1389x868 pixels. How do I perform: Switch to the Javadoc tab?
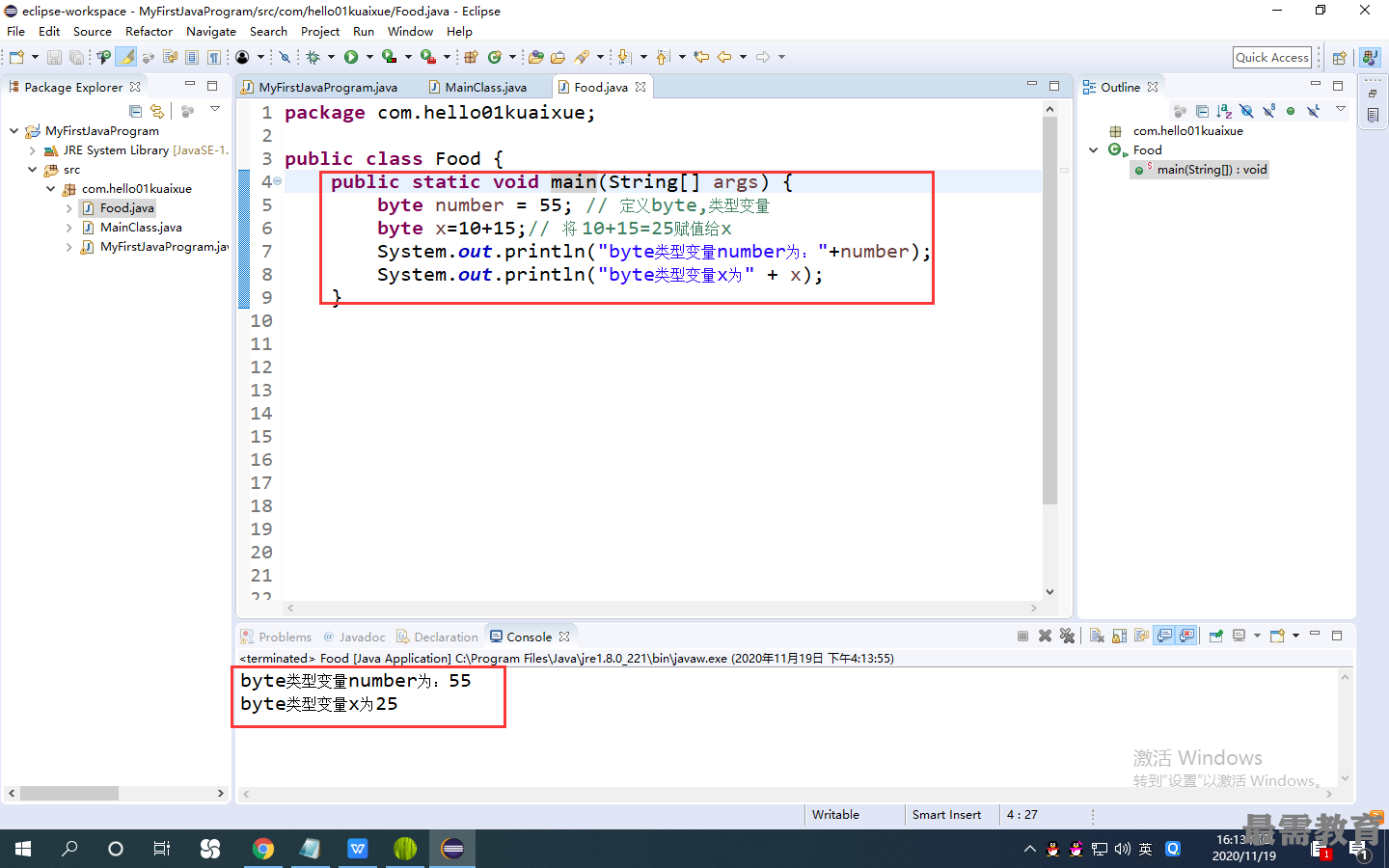pyautogui.click(x=354, y=637)
